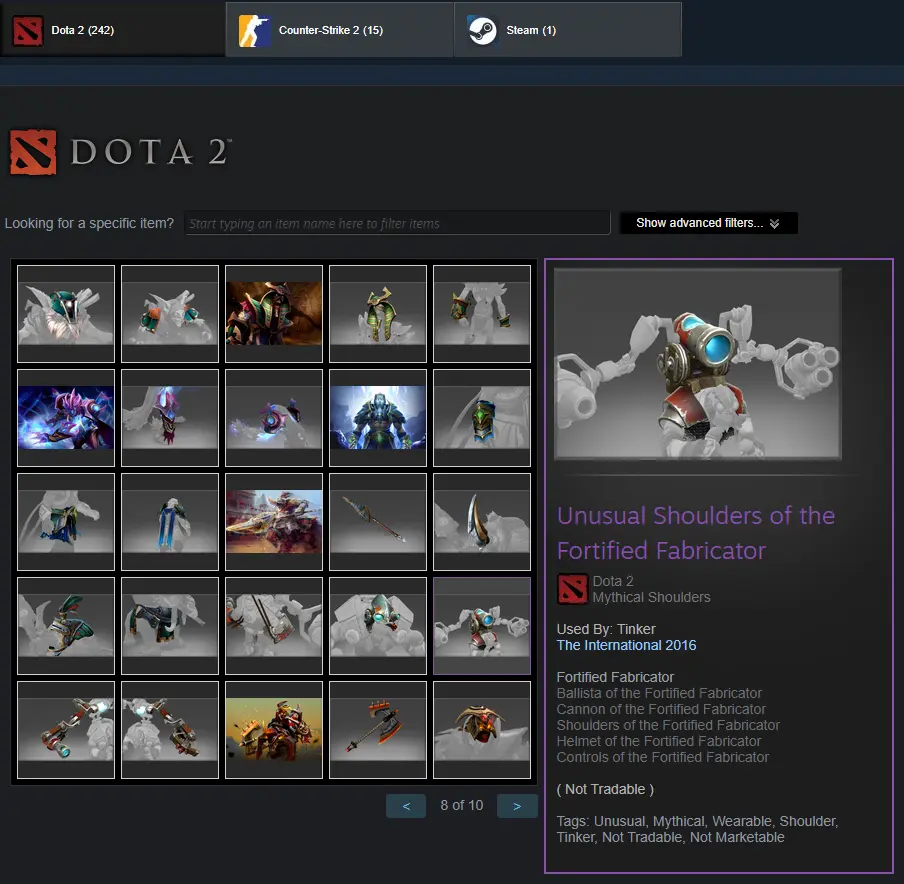Click 'Helmet of the Fortified Fabricator' entry

click(658, 741)
